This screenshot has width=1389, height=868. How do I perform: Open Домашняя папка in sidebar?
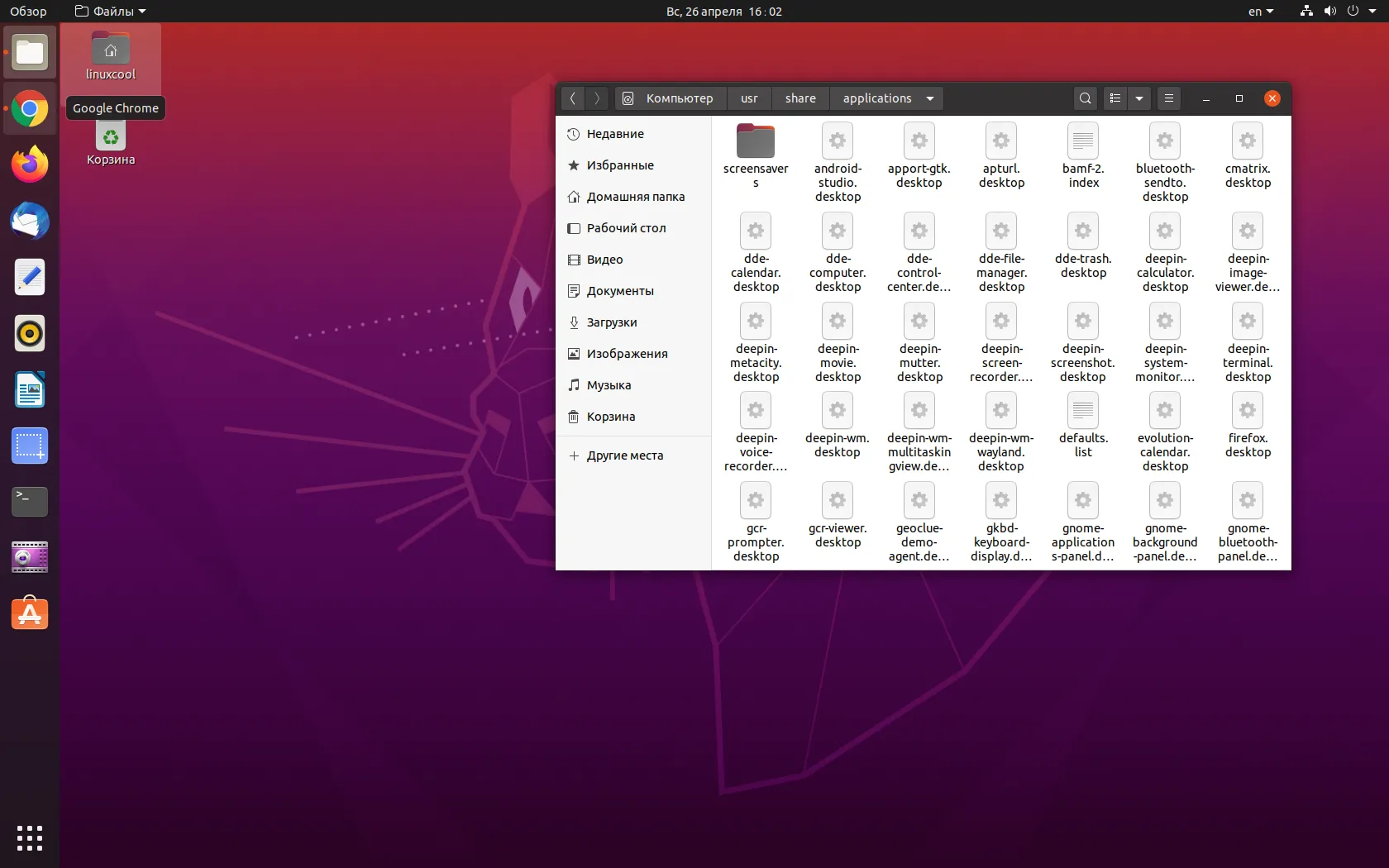coord(633,197)
